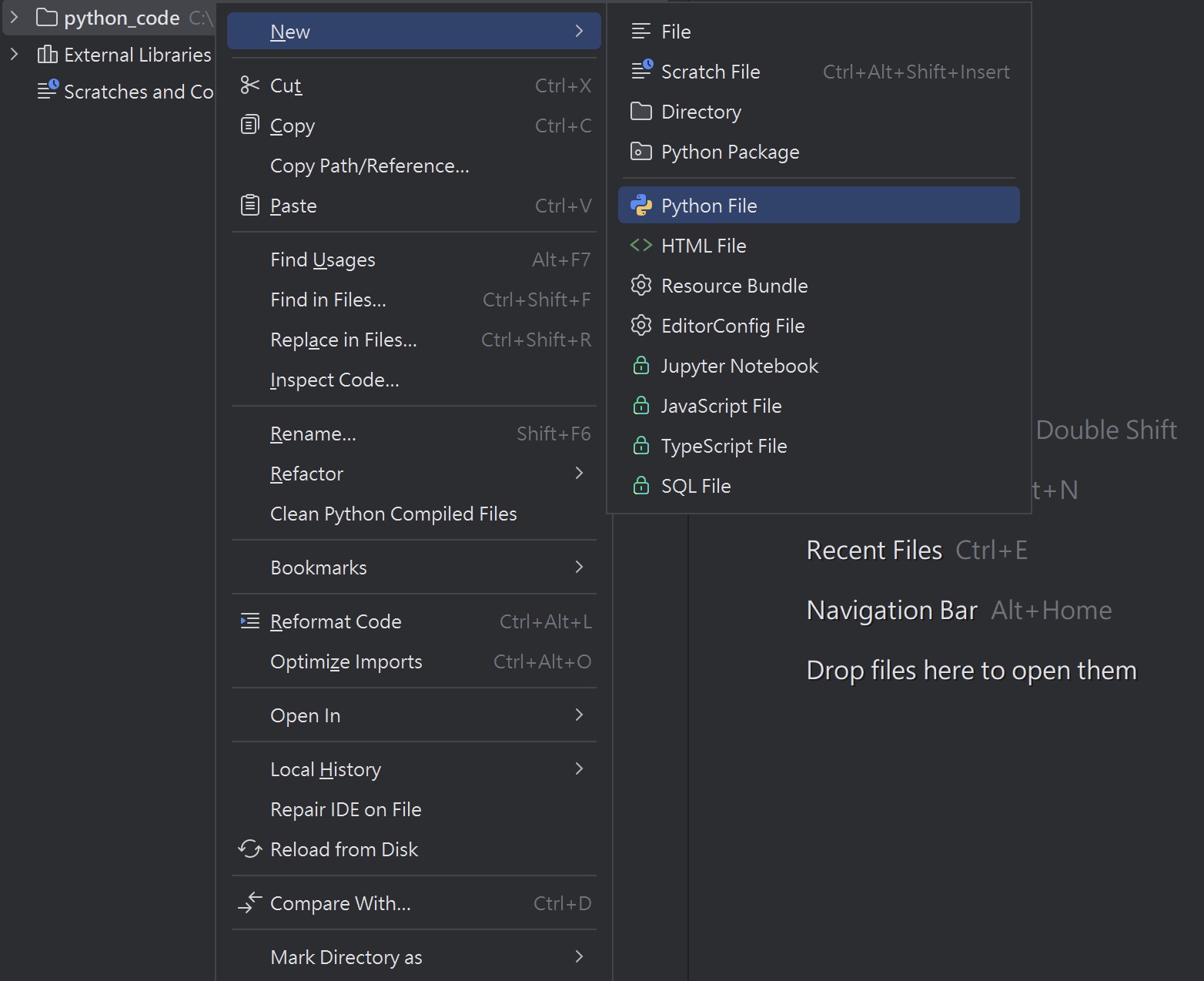Open the Bookmarks submenu arrow
Screen dimensions: 1204x981
pyautogui.click(x=579, y=567)
